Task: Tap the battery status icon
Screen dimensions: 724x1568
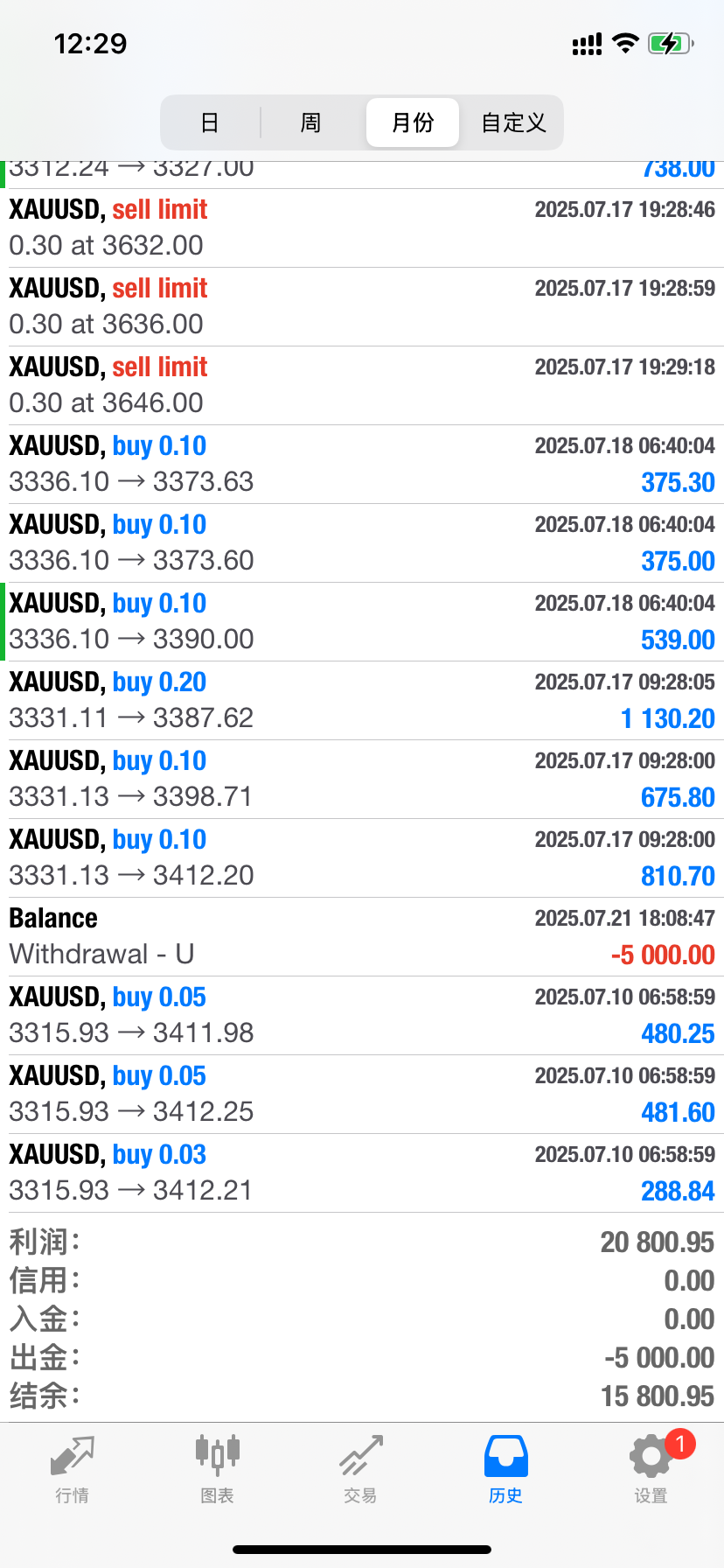Action: 671,43
